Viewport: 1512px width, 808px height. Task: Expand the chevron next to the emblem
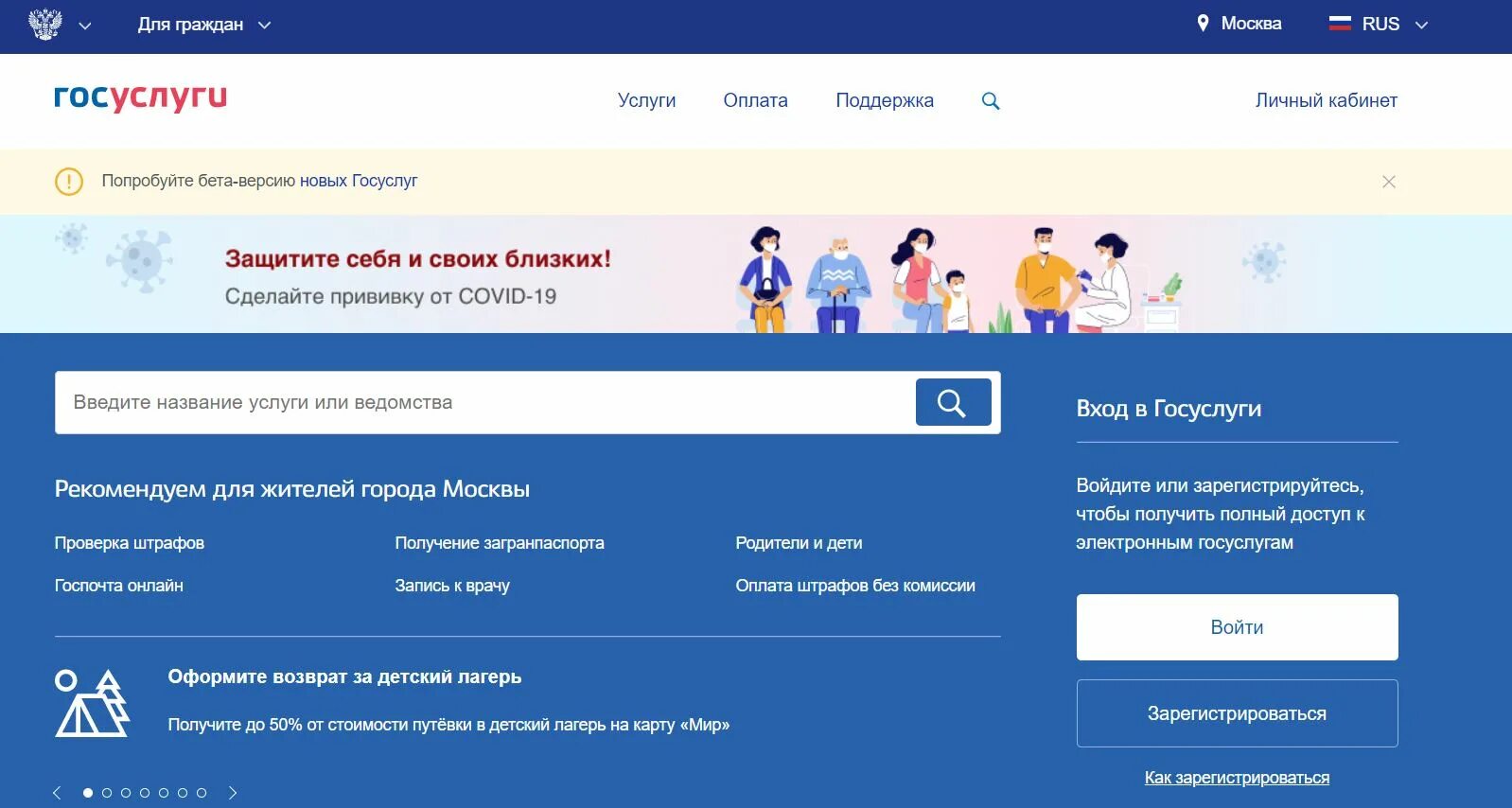(x=85, y=26)
